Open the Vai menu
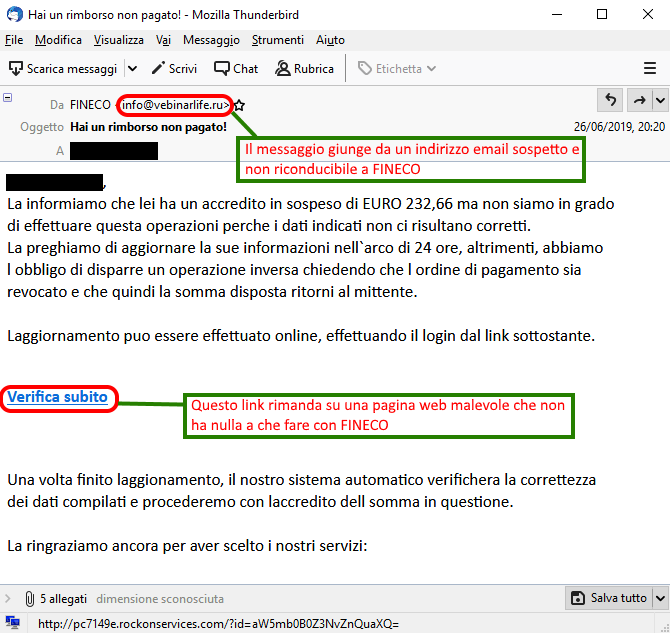This screenshot has width=670, height=633. click(x=163, y=40)
